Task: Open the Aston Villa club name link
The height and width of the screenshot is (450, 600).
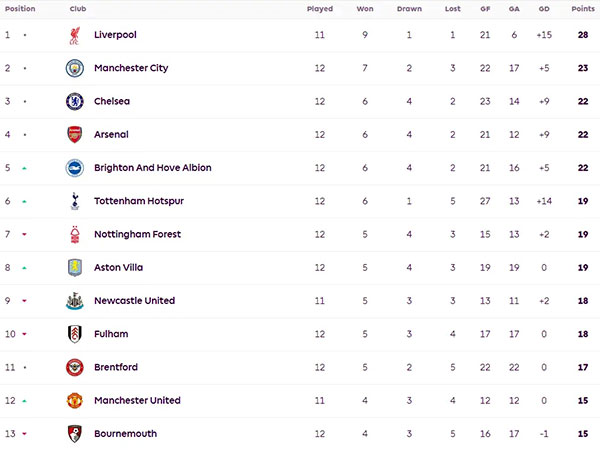Action: [119, 267]
